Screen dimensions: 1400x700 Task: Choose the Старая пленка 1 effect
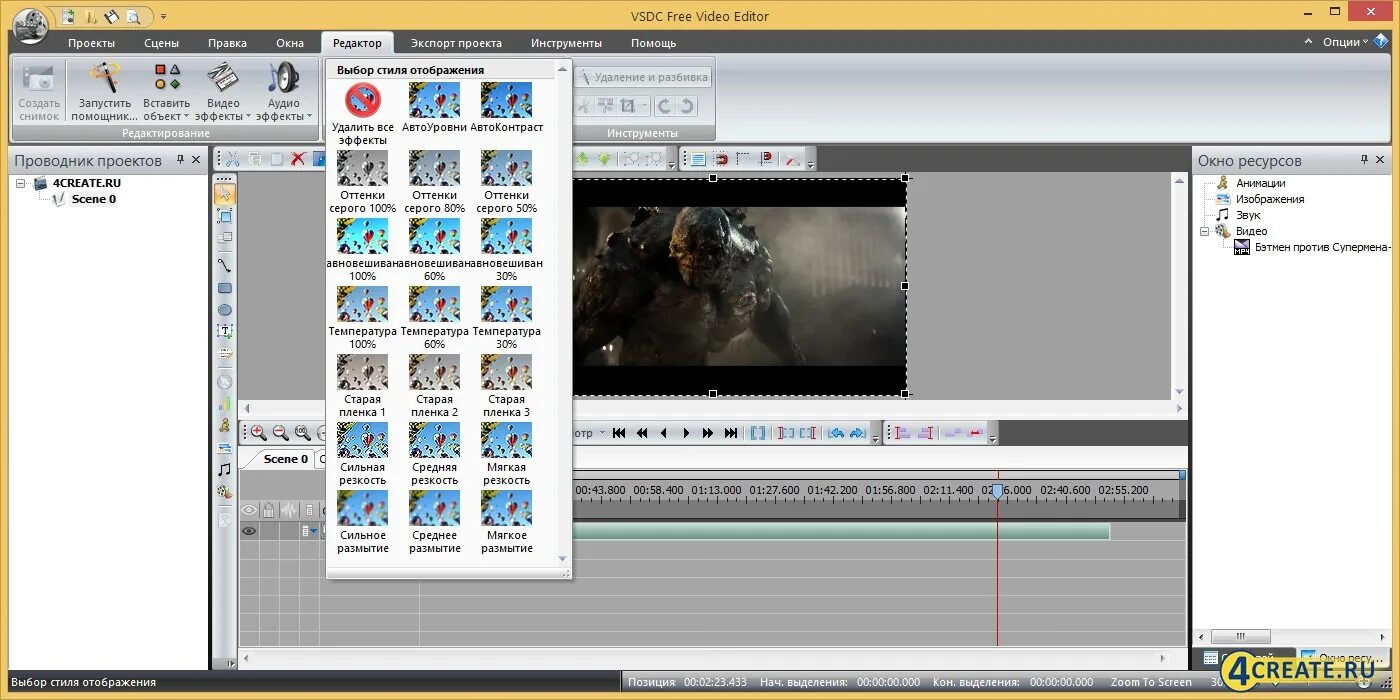tap(362, 372)
